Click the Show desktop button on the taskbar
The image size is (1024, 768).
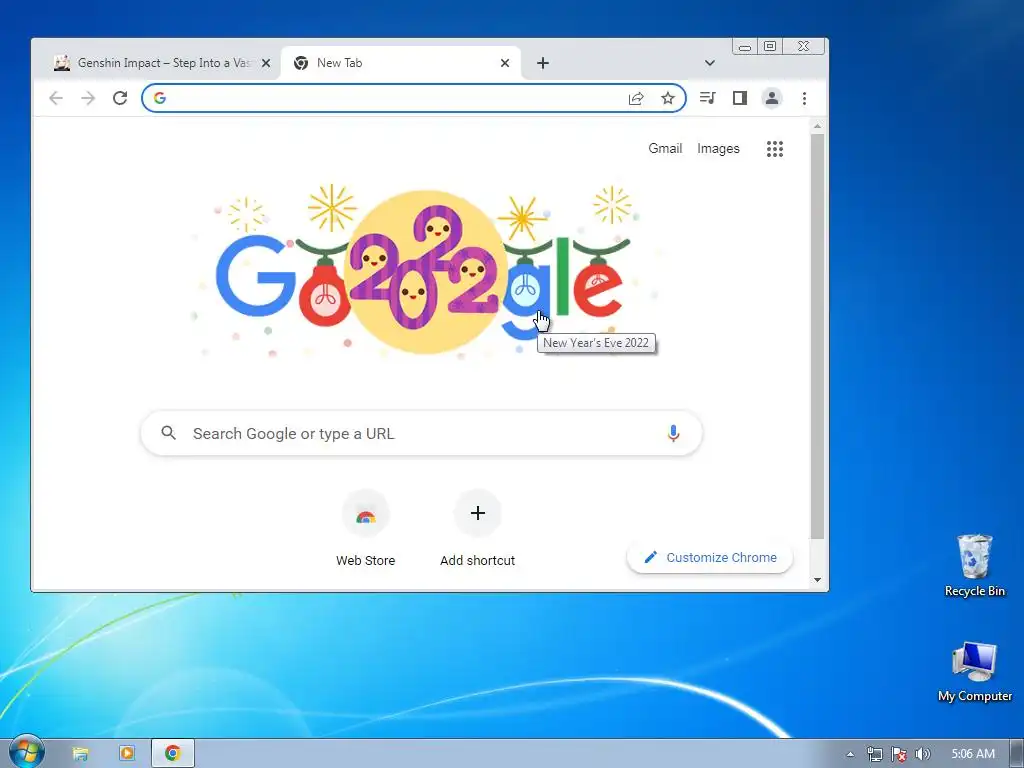(1017, 754)
